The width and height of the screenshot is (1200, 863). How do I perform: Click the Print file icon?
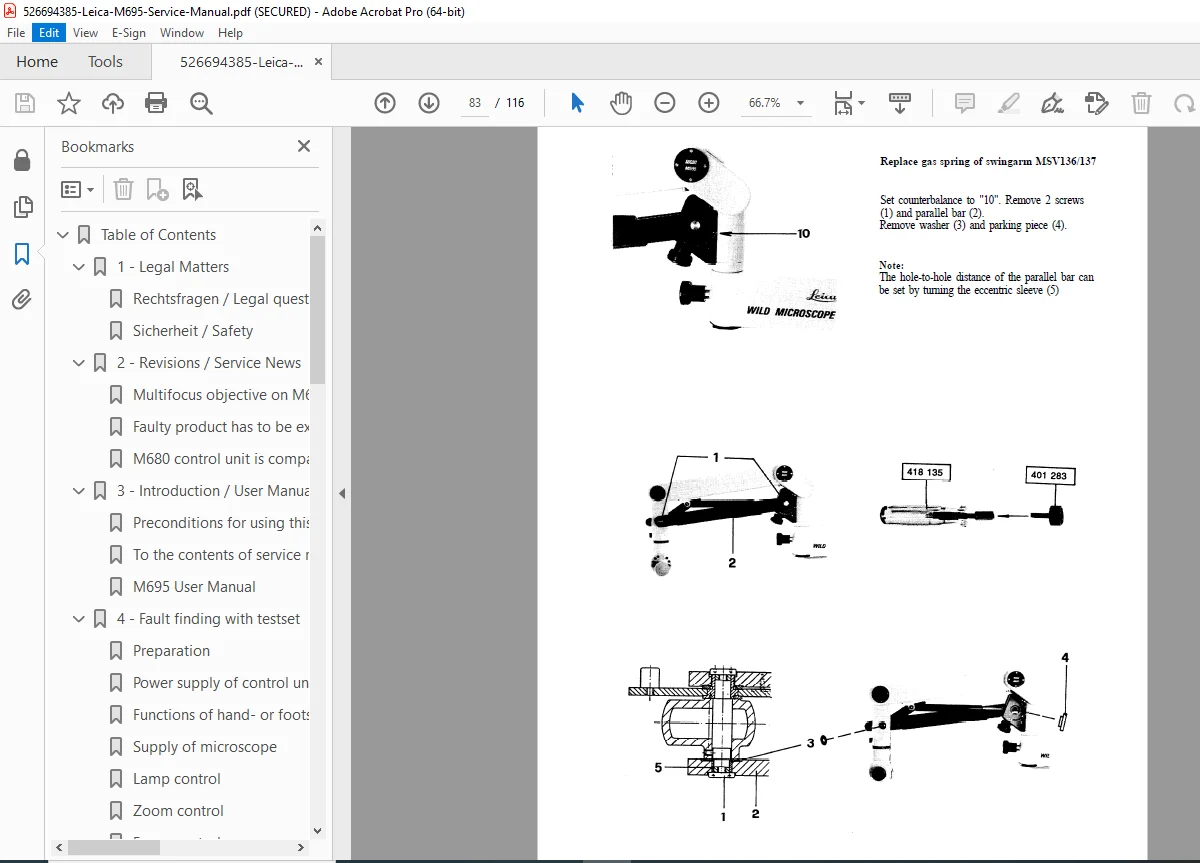pos(156,103)
